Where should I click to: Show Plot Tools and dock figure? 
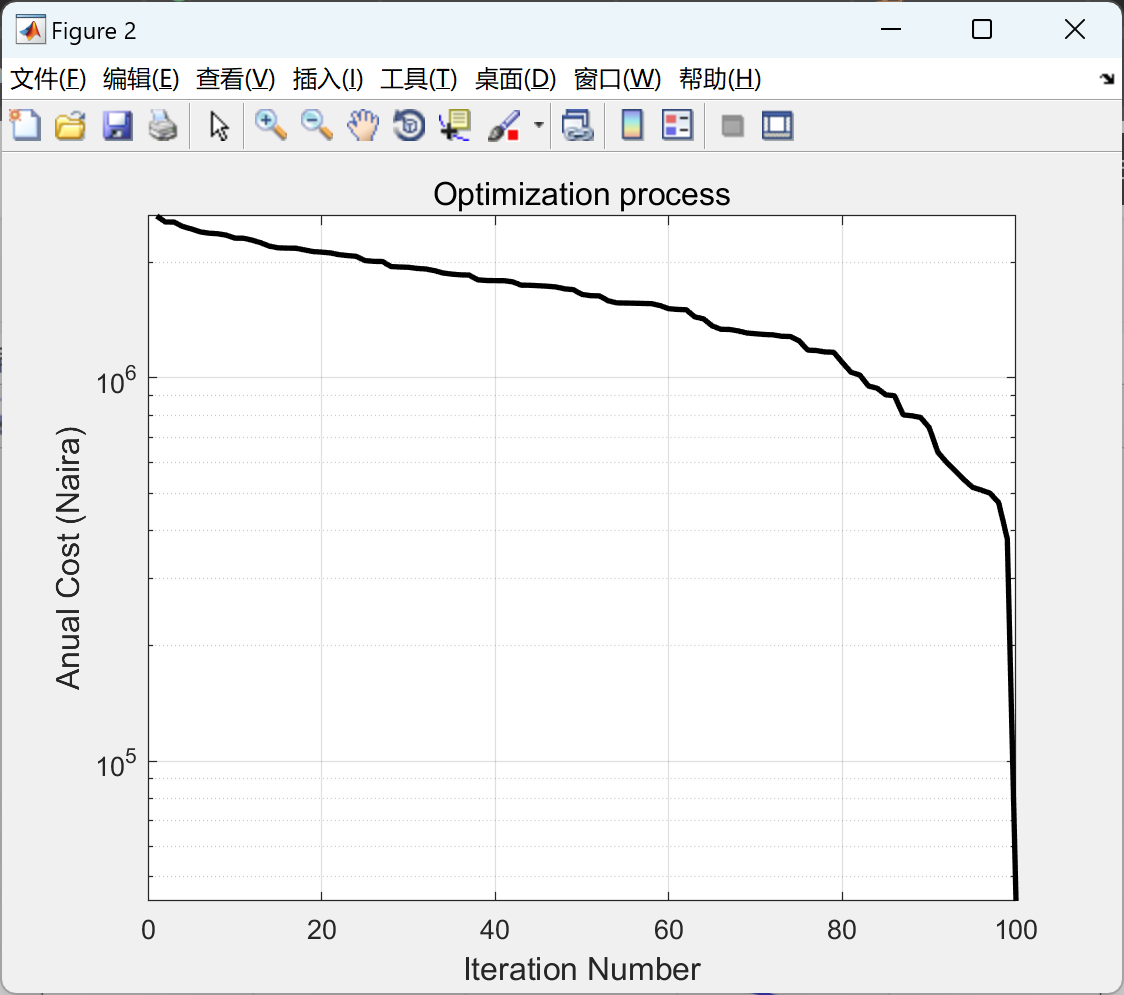click(777, 125)
